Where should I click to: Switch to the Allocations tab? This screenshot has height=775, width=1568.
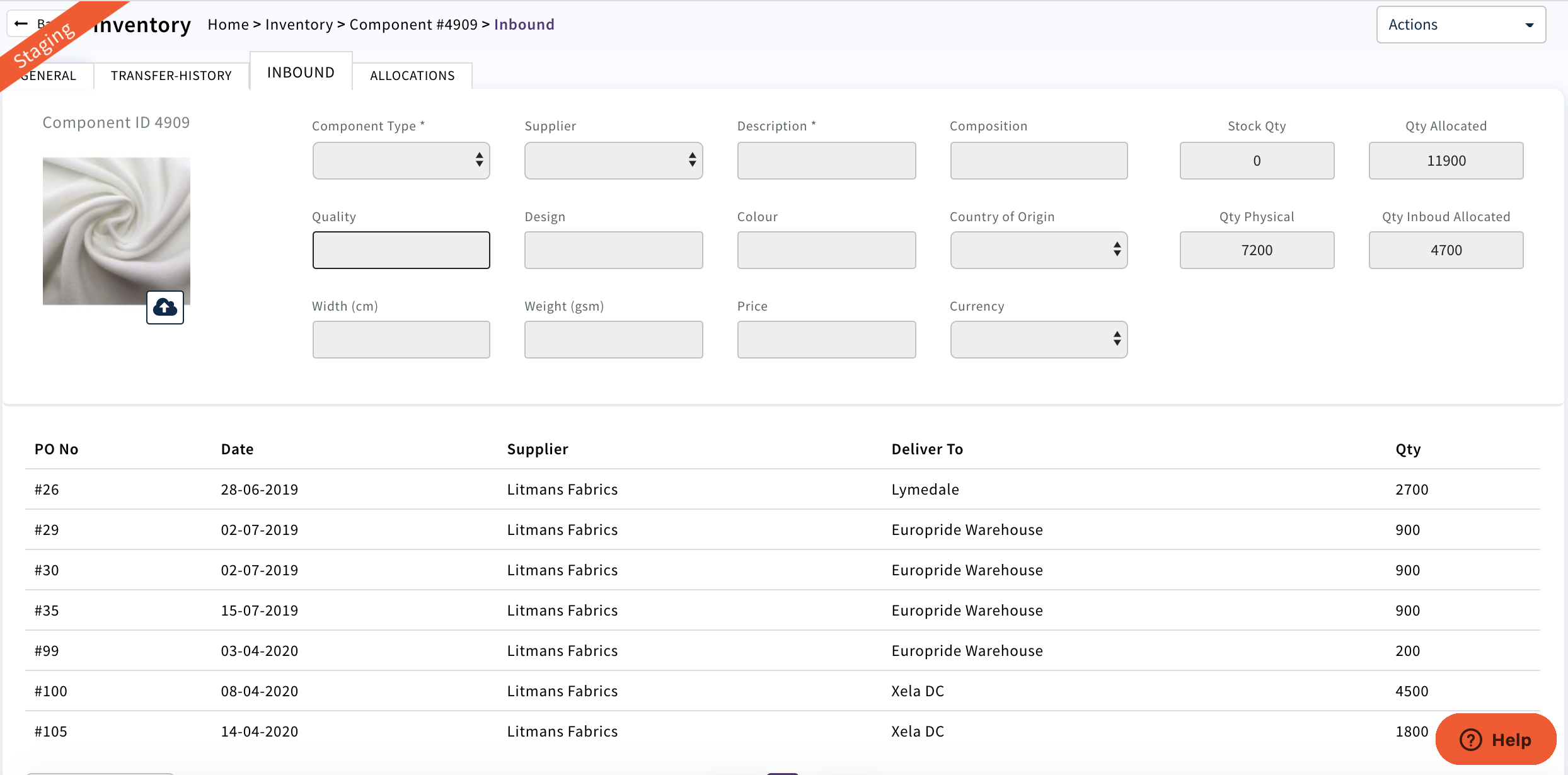412,76
